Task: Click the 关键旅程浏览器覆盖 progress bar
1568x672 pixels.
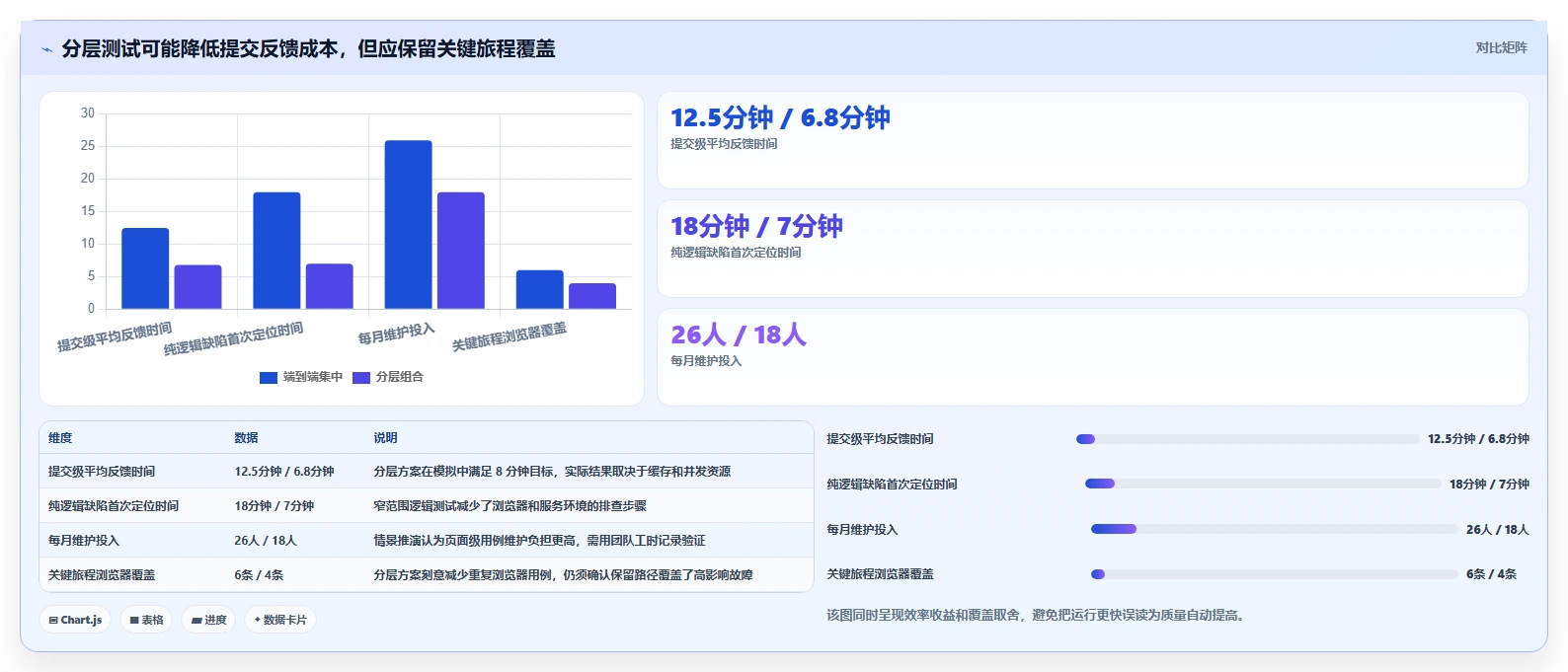Action: (x=1275, y=574)
